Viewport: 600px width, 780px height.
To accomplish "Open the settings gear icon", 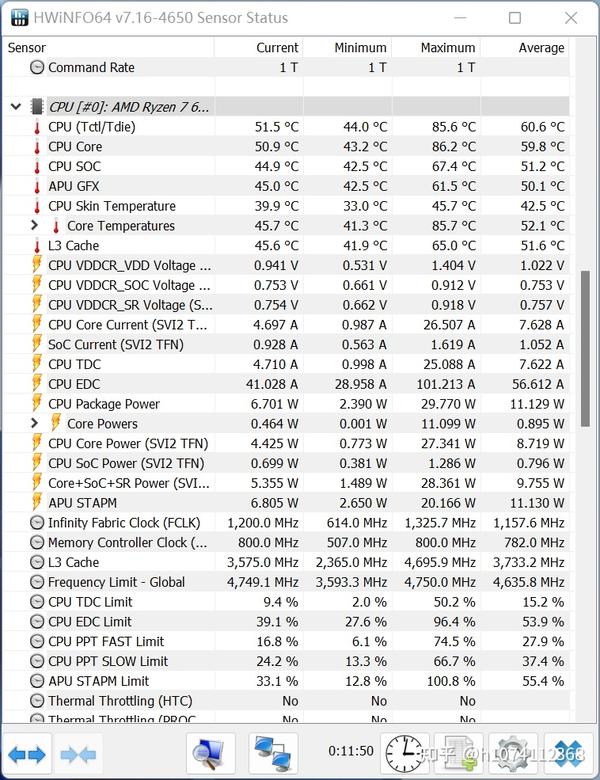I will [x=514, y=752].
